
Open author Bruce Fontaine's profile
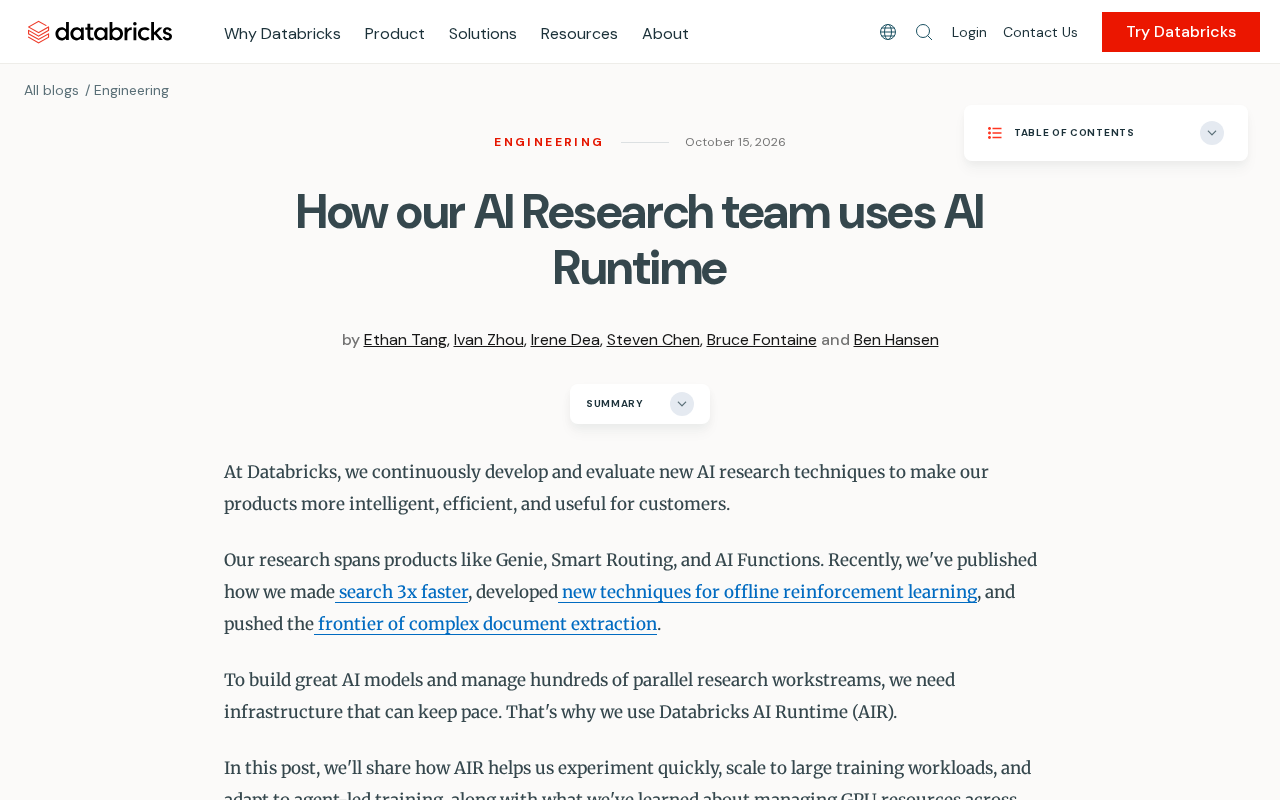[762, 340]
